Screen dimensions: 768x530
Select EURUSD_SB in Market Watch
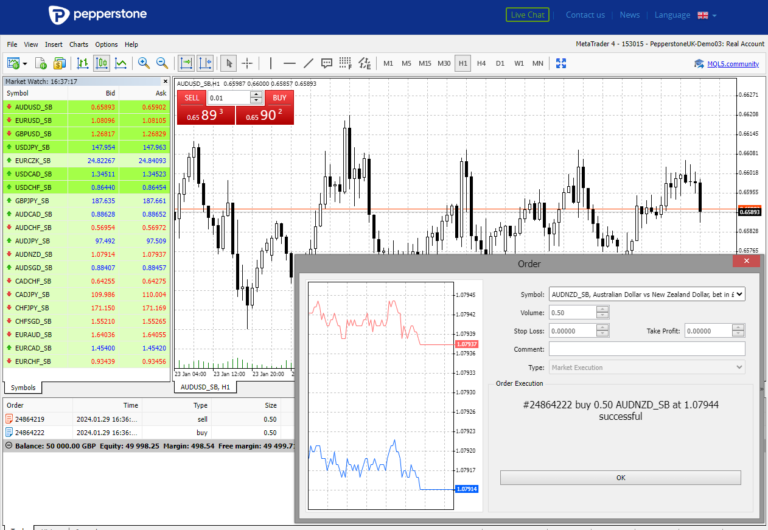coord(86,120)
